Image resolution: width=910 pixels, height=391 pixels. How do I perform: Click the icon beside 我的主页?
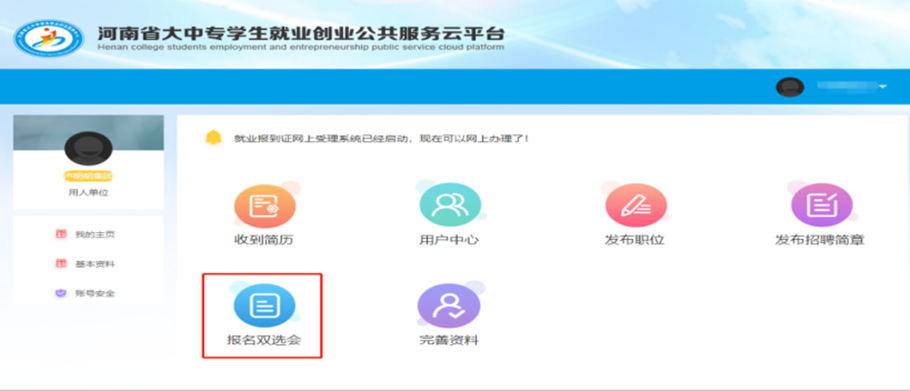coord(61,234)
